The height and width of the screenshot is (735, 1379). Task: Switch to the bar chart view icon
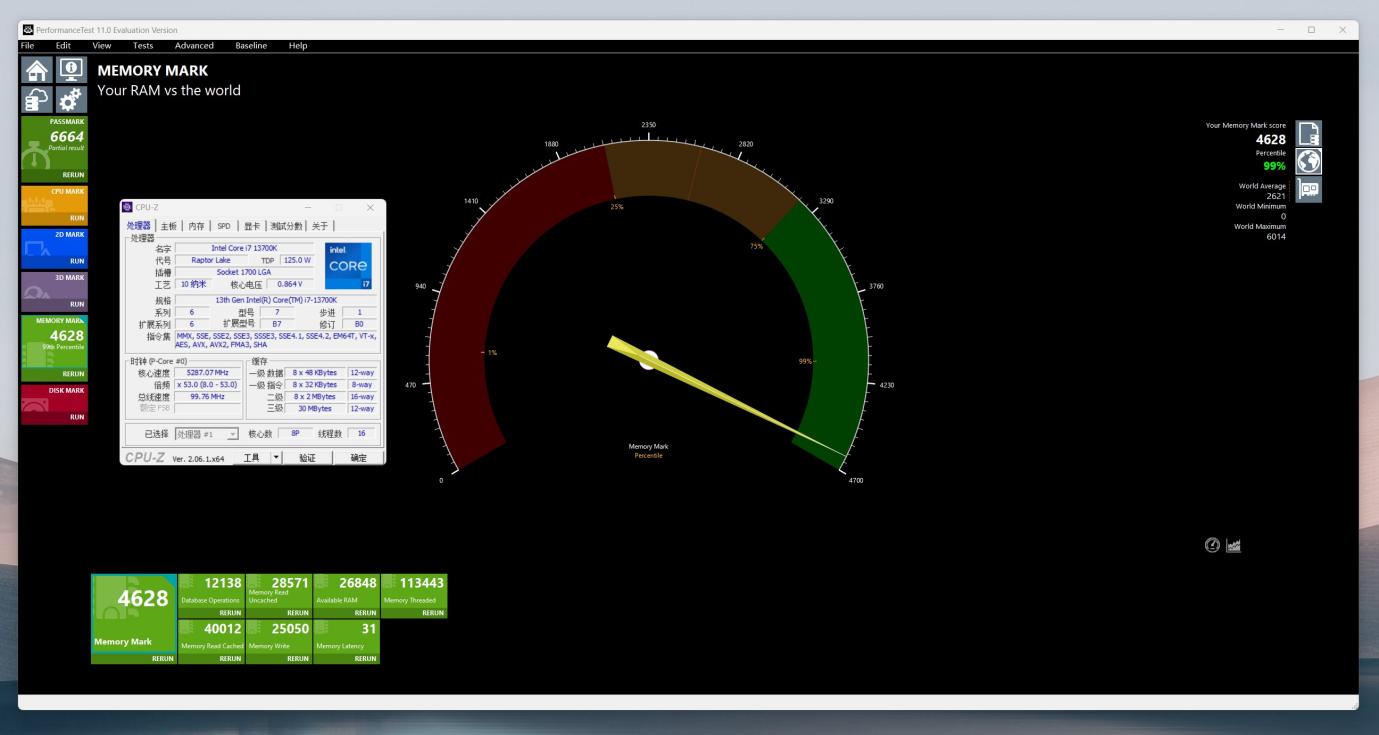1234,545
